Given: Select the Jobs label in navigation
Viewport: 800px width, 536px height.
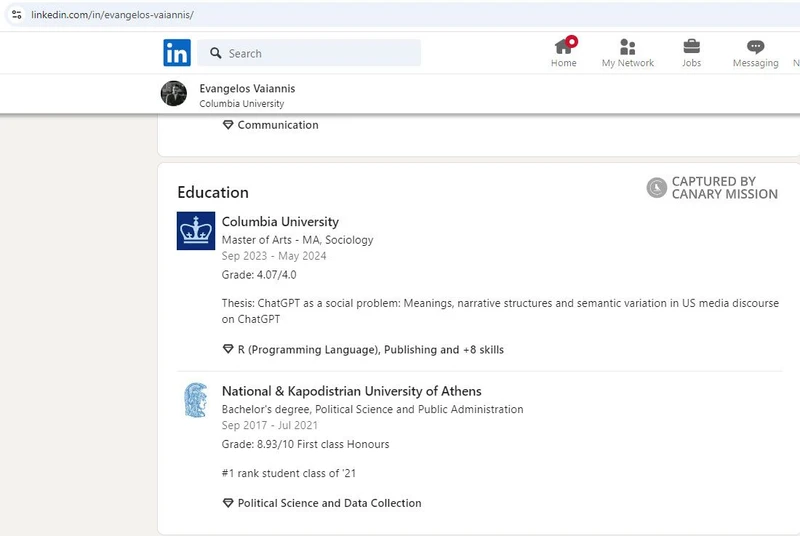Looking at the screenshot, I should [x=691, y=63].
